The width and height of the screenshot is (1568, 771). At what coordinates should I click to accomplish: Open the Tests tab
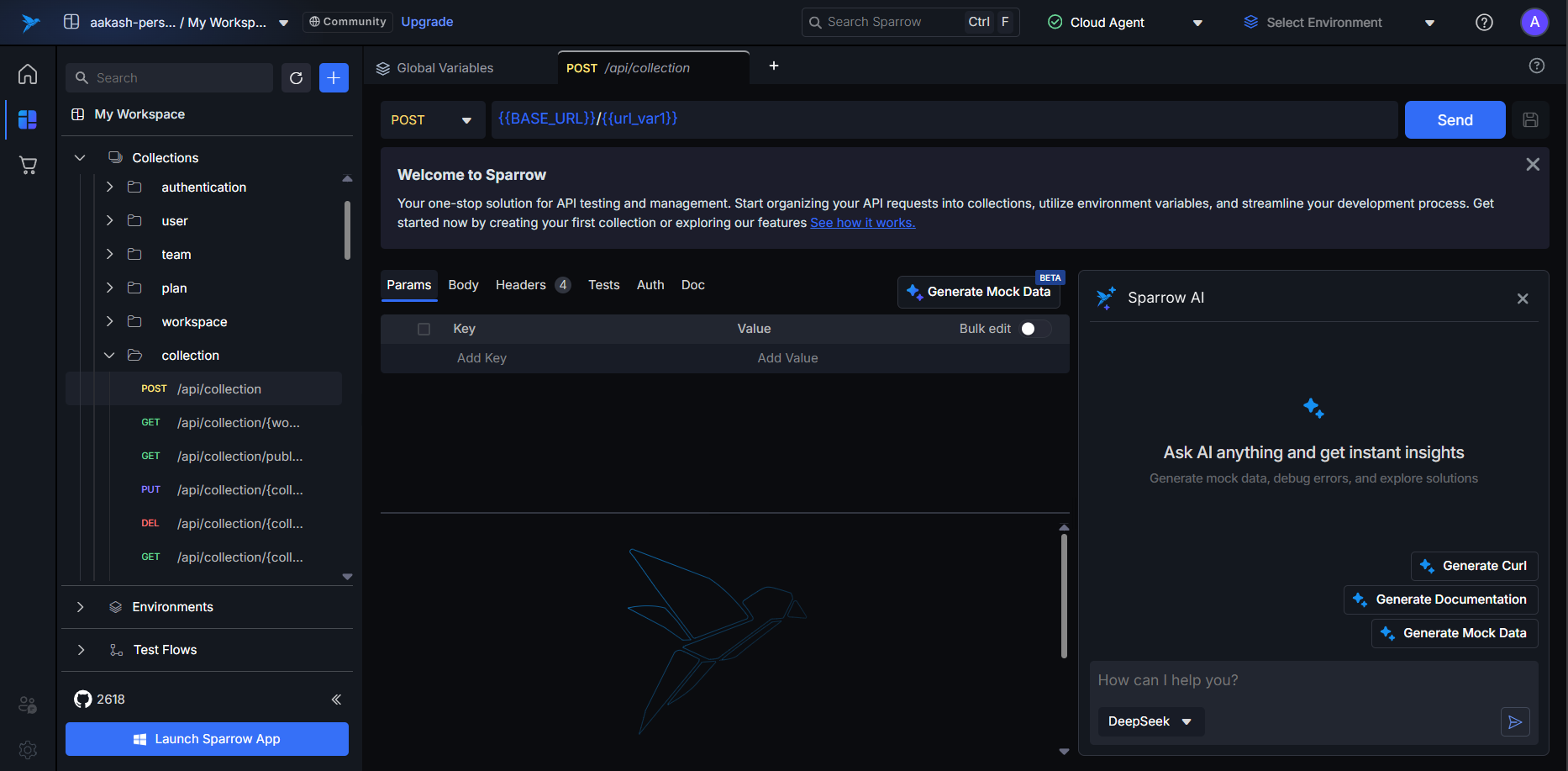click(603, 285)
